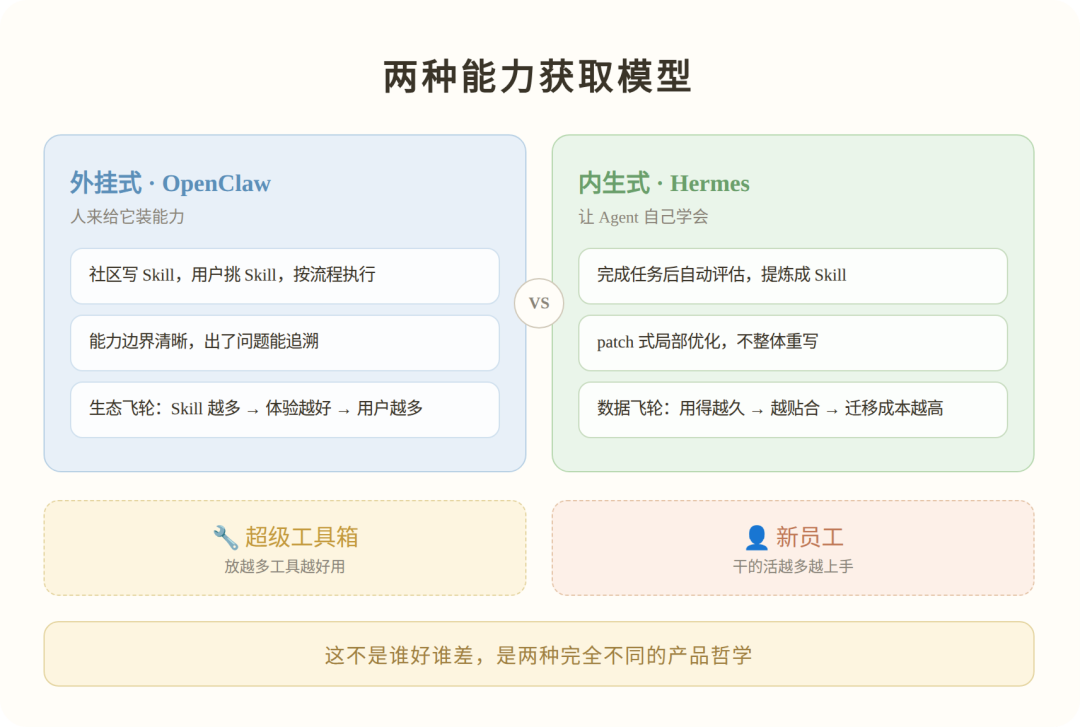Click the text 放越多工具越好用
The width and height of the screenshot is (1080, 727).
point(284,566)
